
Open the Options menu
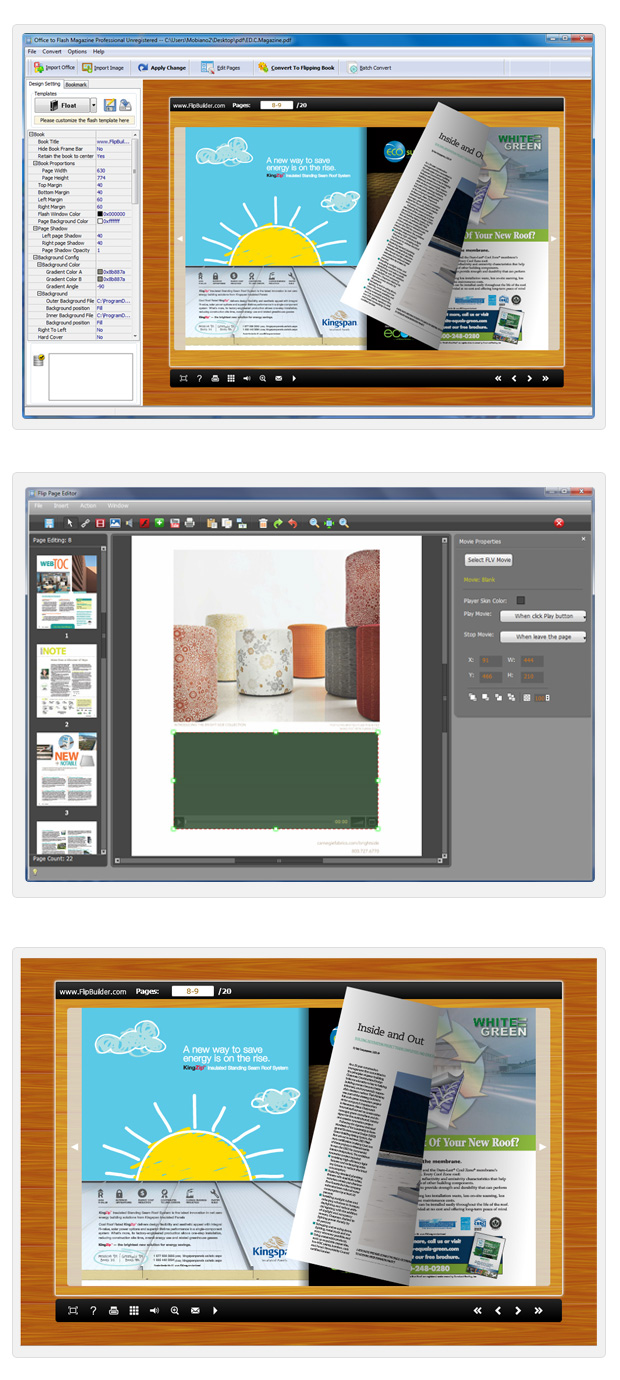pos(77,51)
